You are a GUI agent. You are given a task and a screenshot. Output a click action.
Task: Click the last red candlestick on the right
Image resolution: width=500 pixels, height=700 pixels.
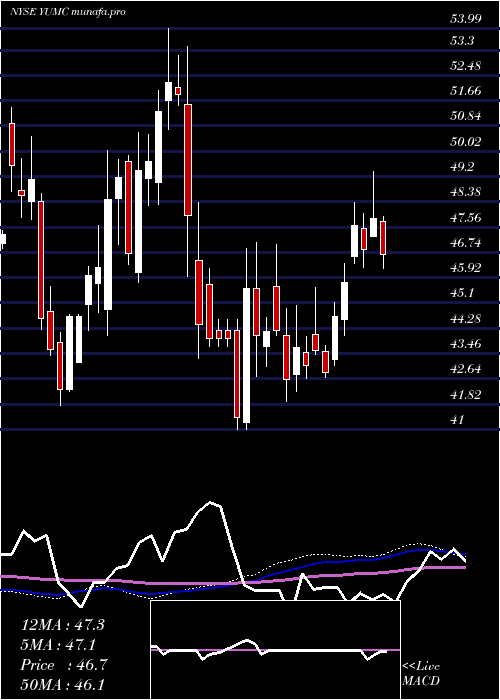383,238
